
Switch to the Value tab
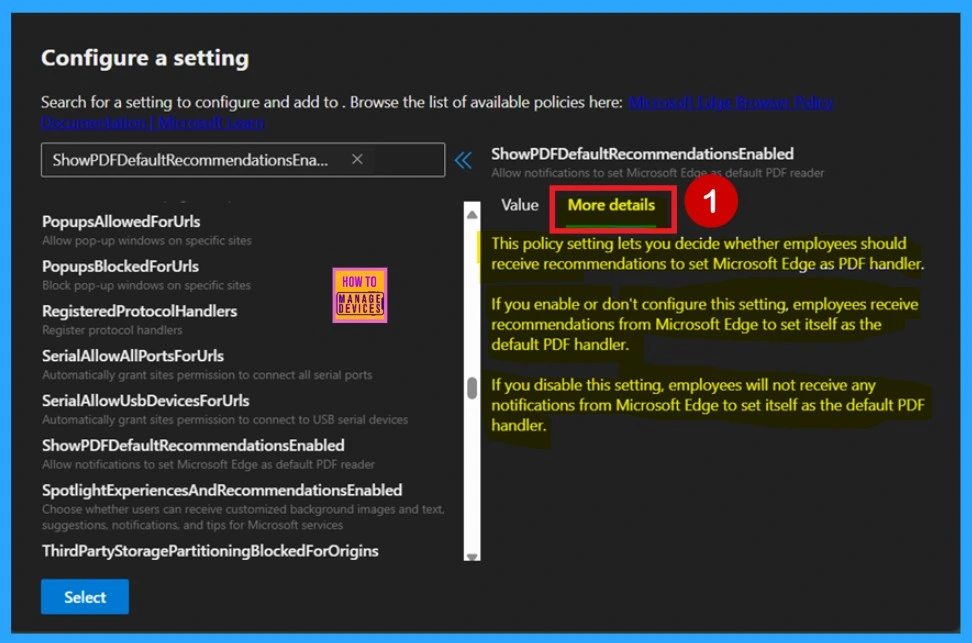[519, 205]
